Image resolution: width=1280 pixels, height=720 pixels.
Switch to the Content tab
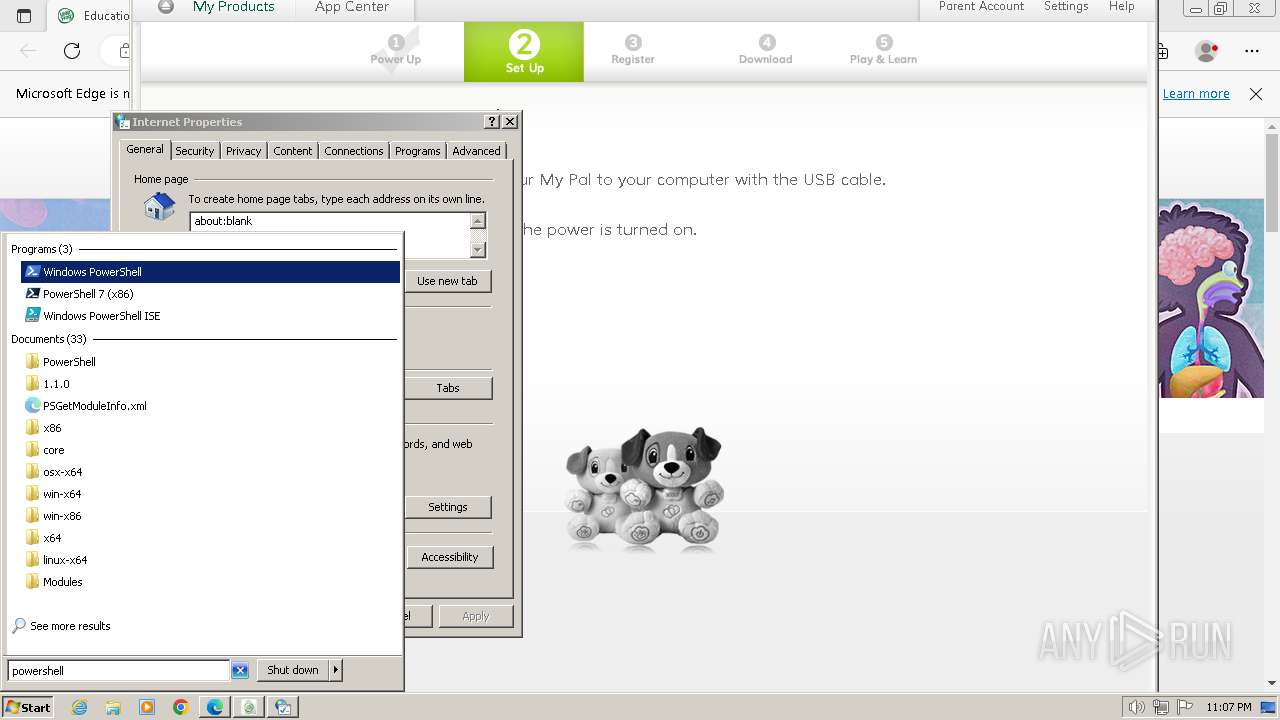coord(293,151)
